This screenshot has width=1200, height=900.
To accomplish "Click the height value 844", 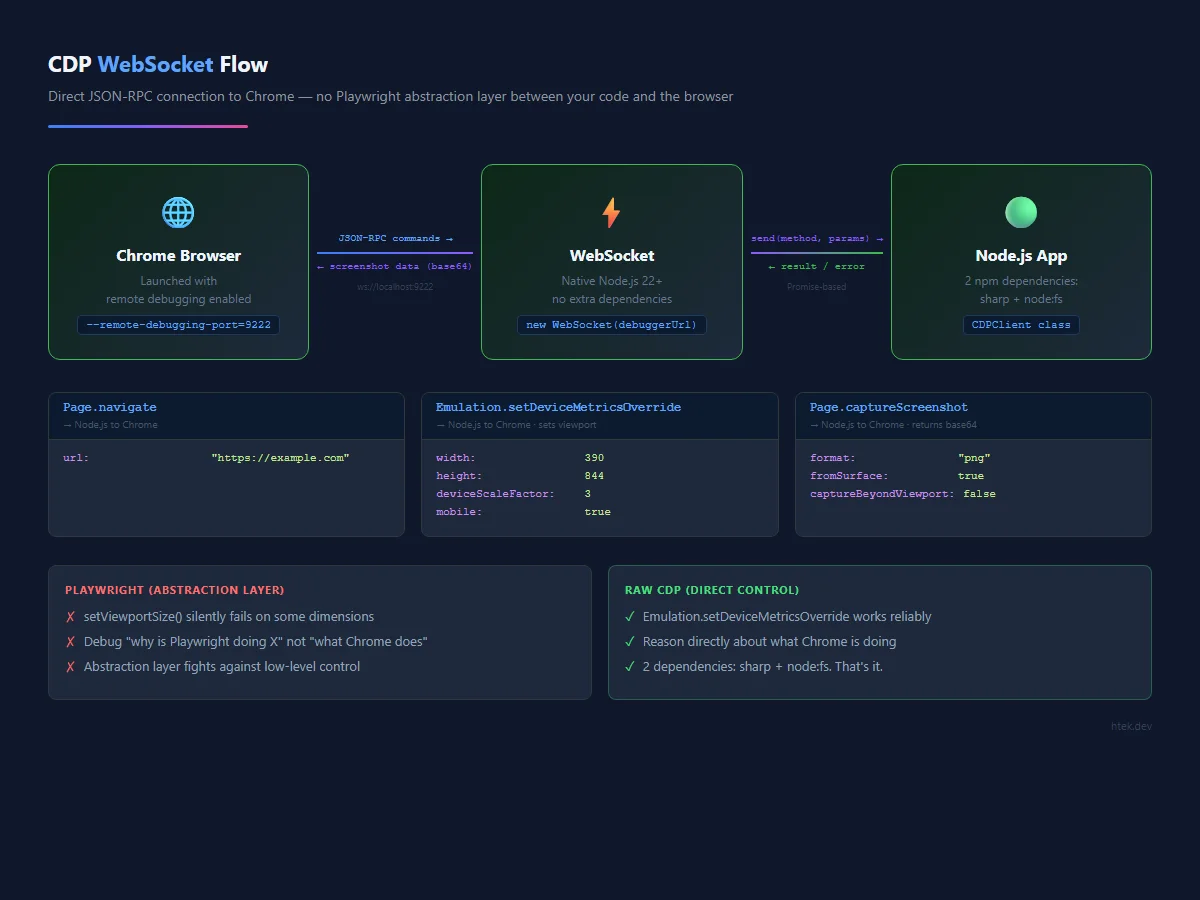I will pyautogui.click(x=594, y=476).
